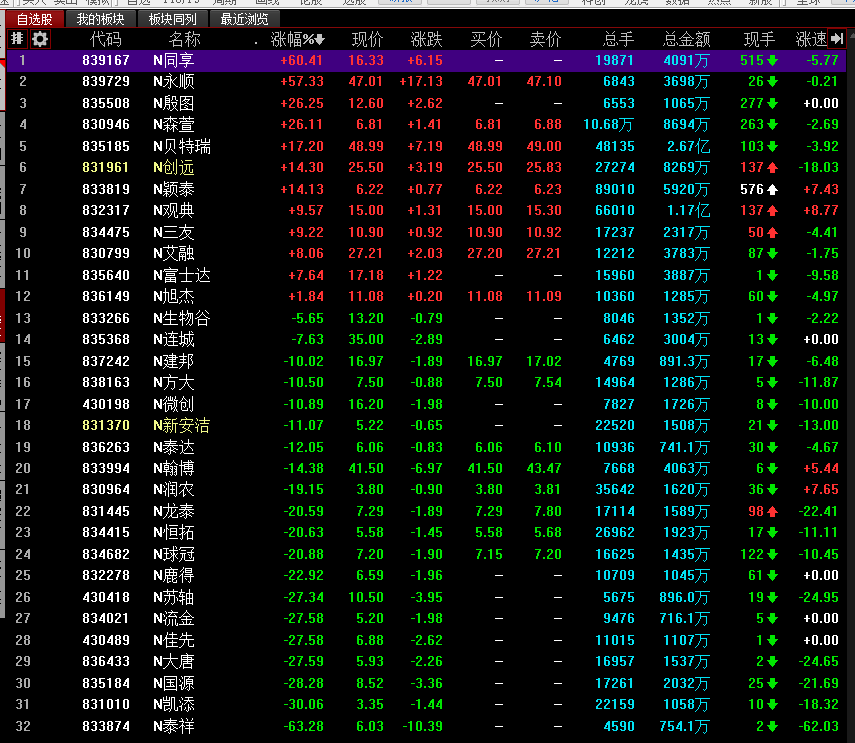Click the 代码 column header
The width and height of the screenshot is (855, 743).
[105, 39]
